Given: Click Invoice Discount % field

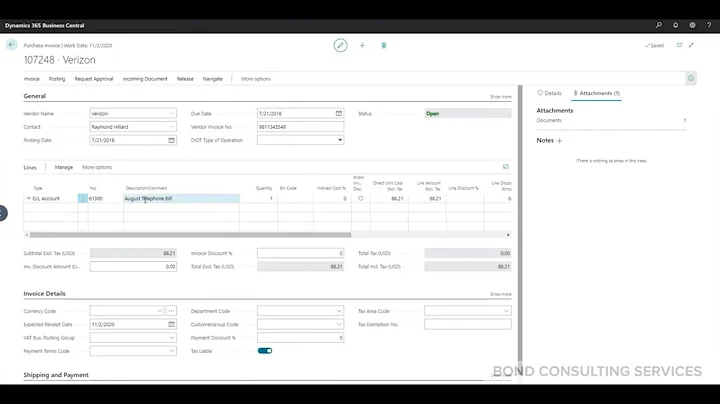Looking at the screenshot, I should [x=300, y=253].
